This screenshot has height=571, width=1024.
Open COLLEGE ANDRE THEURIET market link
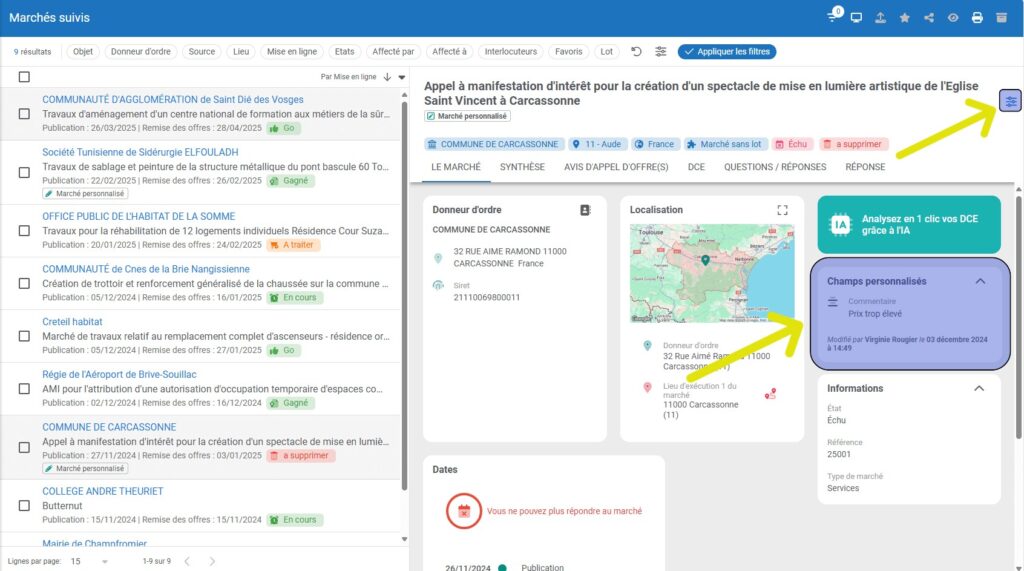102,491
